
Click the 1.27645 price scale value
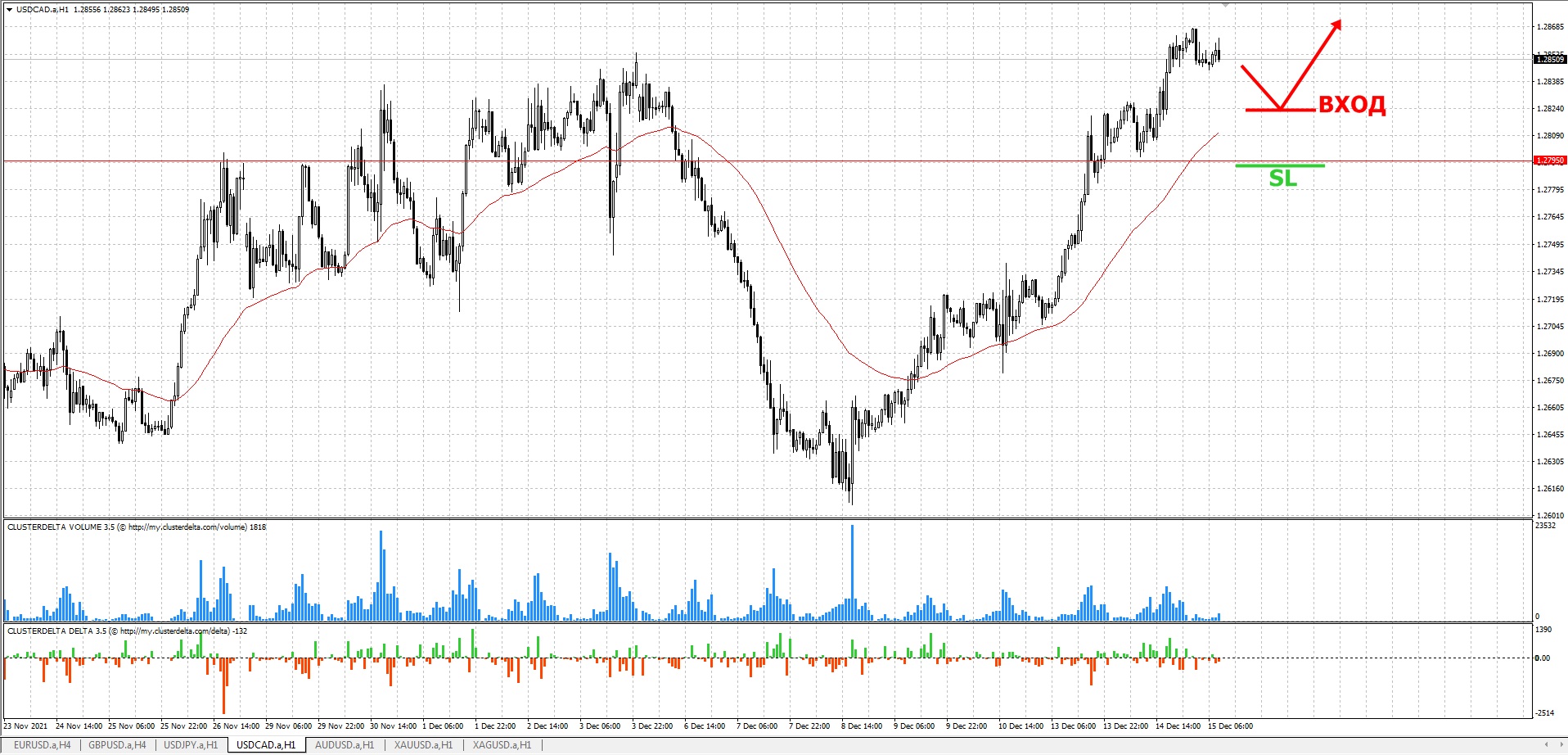coord(1550,217)
